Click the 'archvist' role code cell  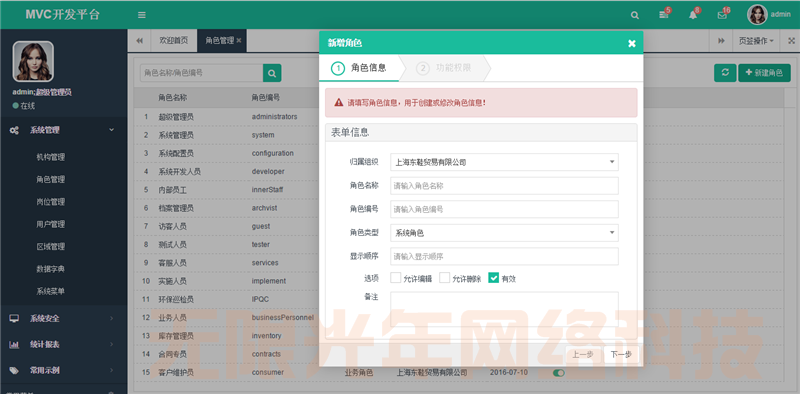pyautogui.click(x=264, y=208)
